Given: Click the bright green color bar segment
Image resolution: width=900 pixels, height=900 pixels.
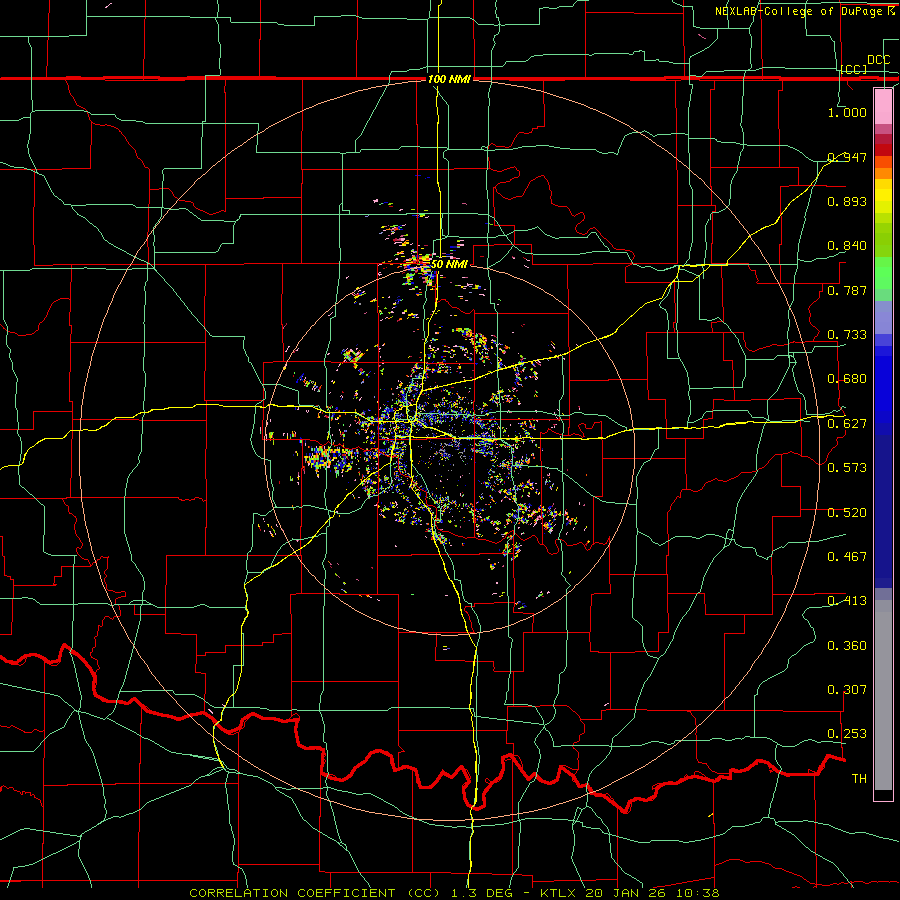Looking at the screenshot, I should [x=883, y=273].
